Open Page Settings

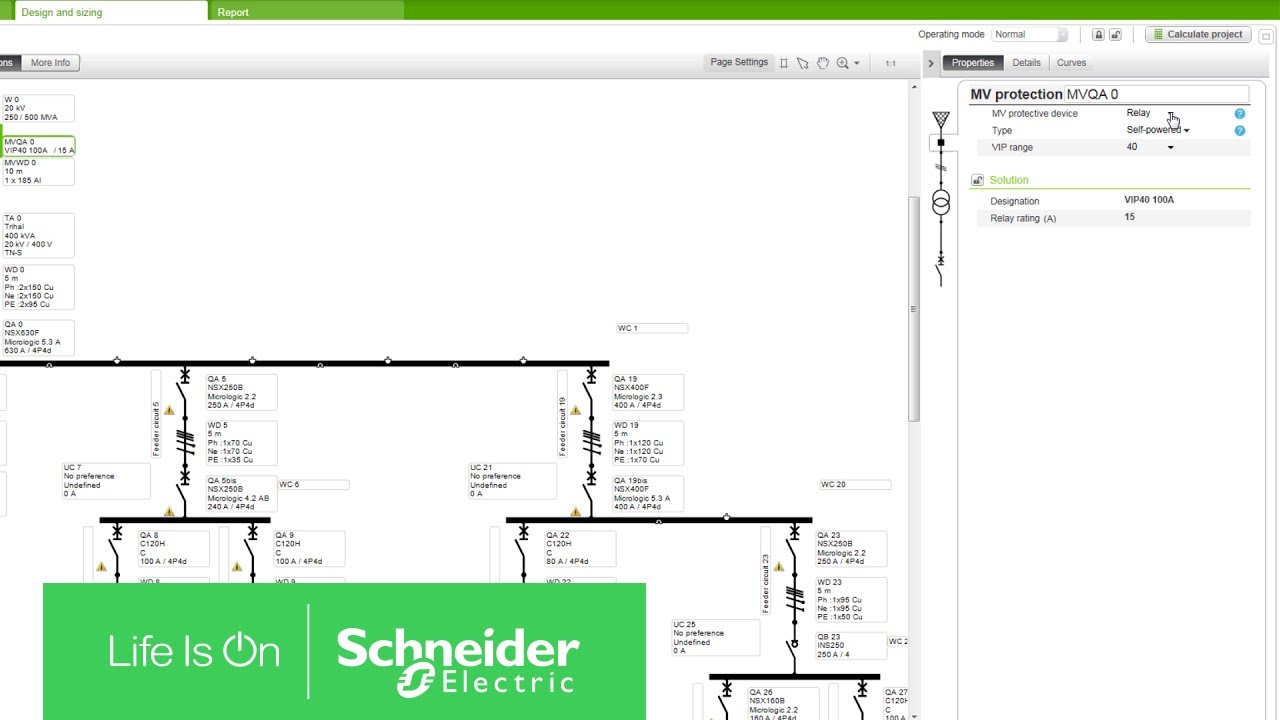[x=739, y=62]
